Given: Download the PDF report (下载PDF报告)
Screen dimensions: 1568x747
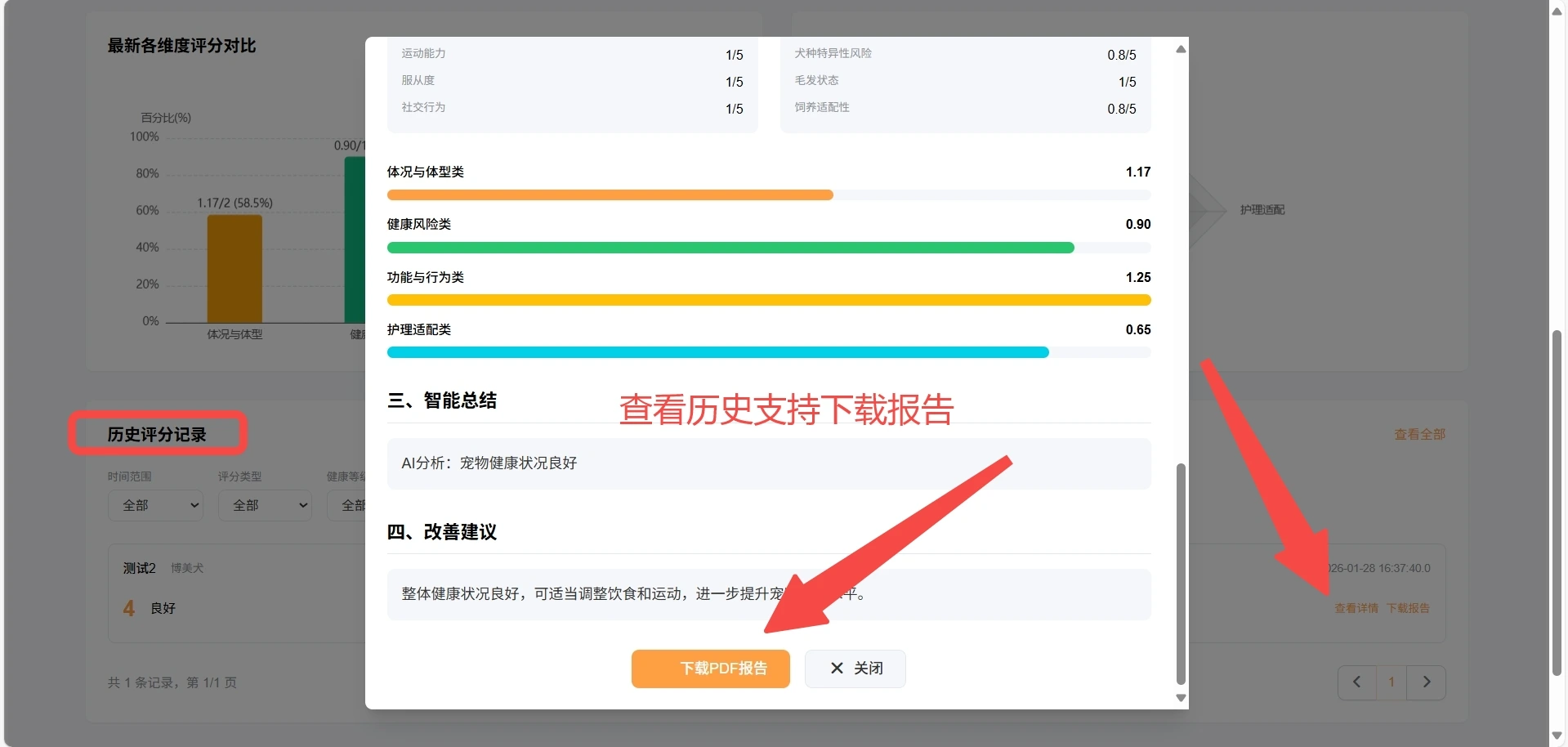Looking at the screenshot, I should tap(710, 669).
